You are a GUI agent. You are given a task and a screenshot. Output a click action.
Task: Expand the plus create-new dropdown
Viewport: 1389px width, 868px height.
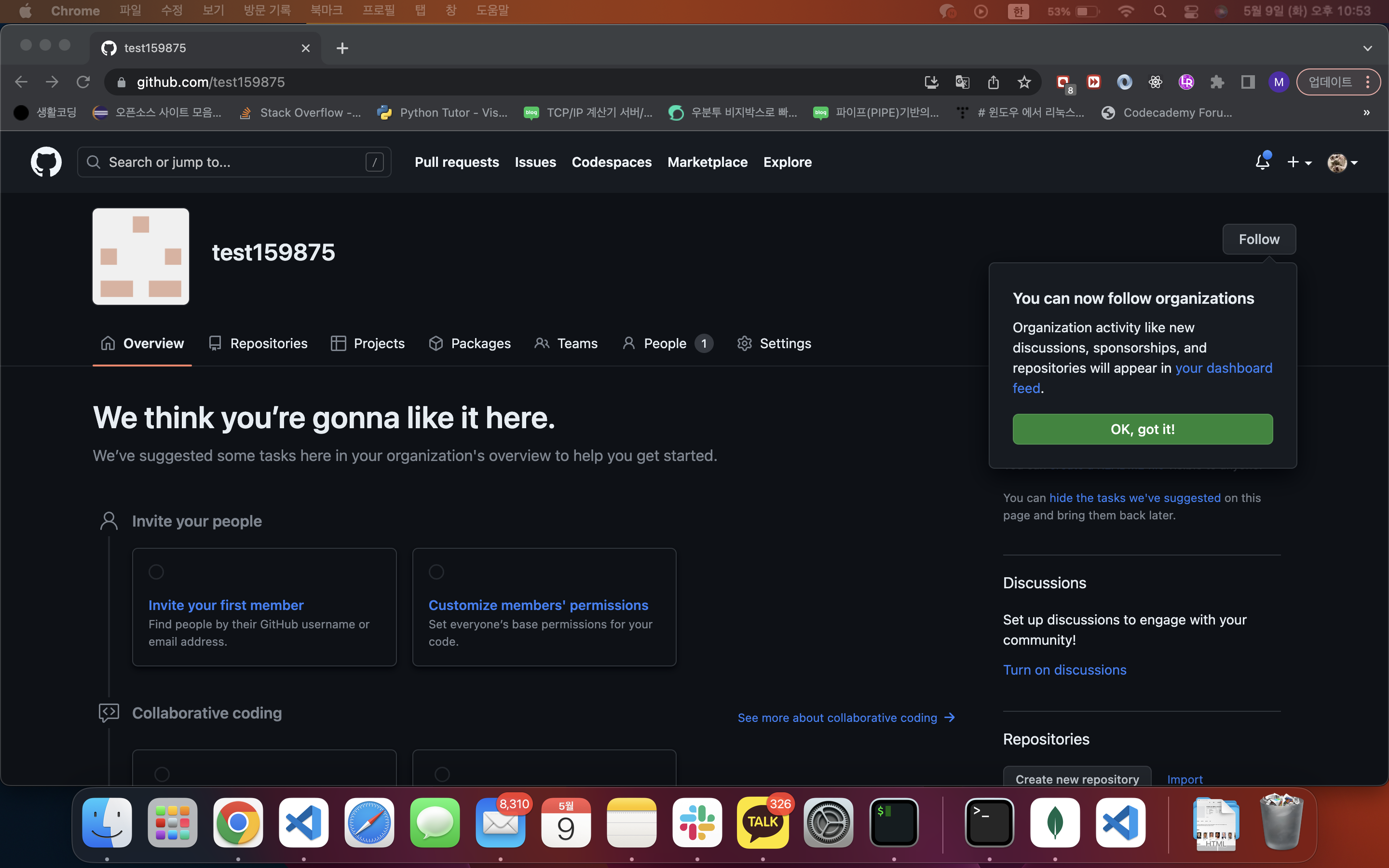(x=1299, y=163)
